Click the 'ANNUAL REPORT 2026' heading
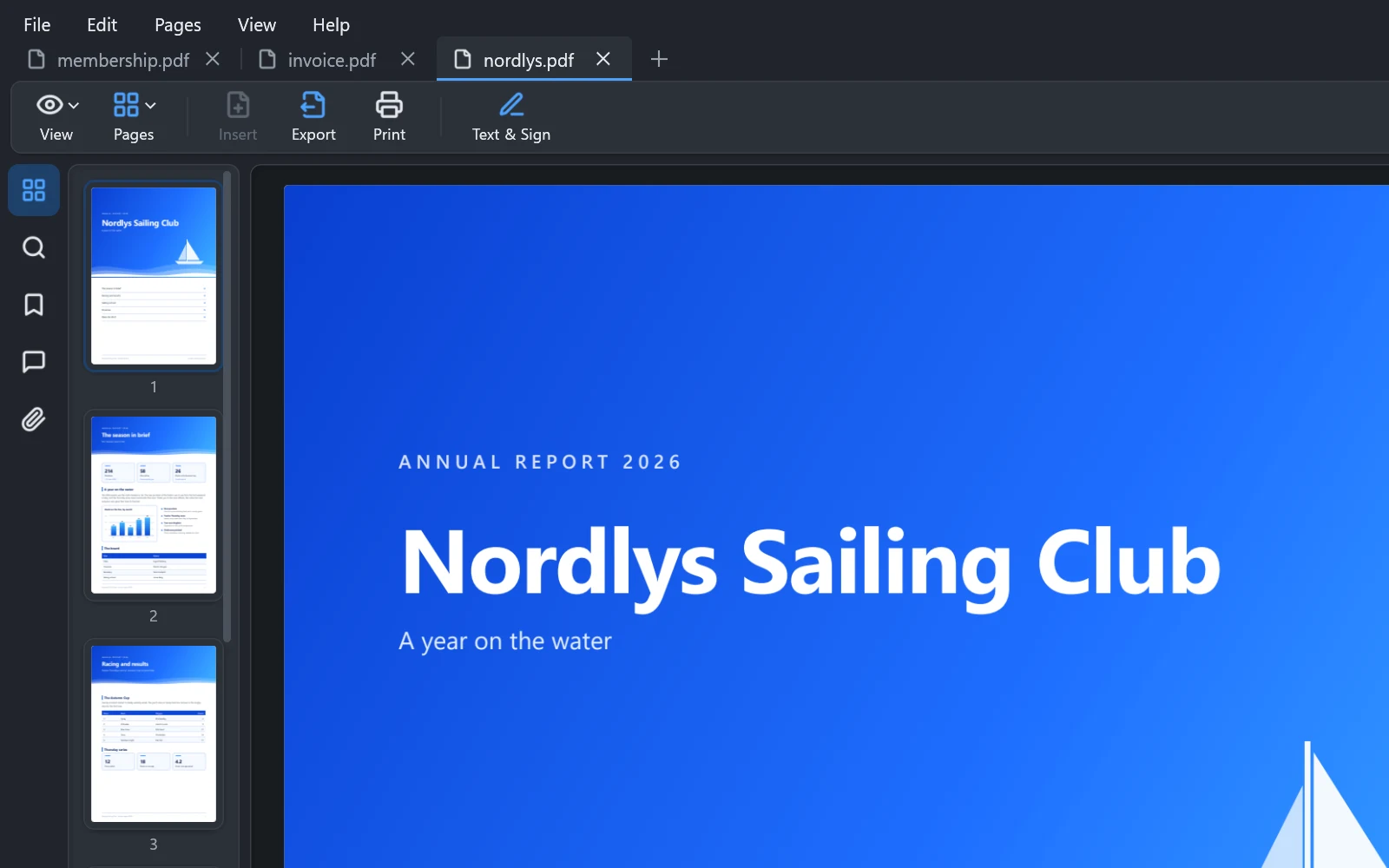 pos(540,462)
